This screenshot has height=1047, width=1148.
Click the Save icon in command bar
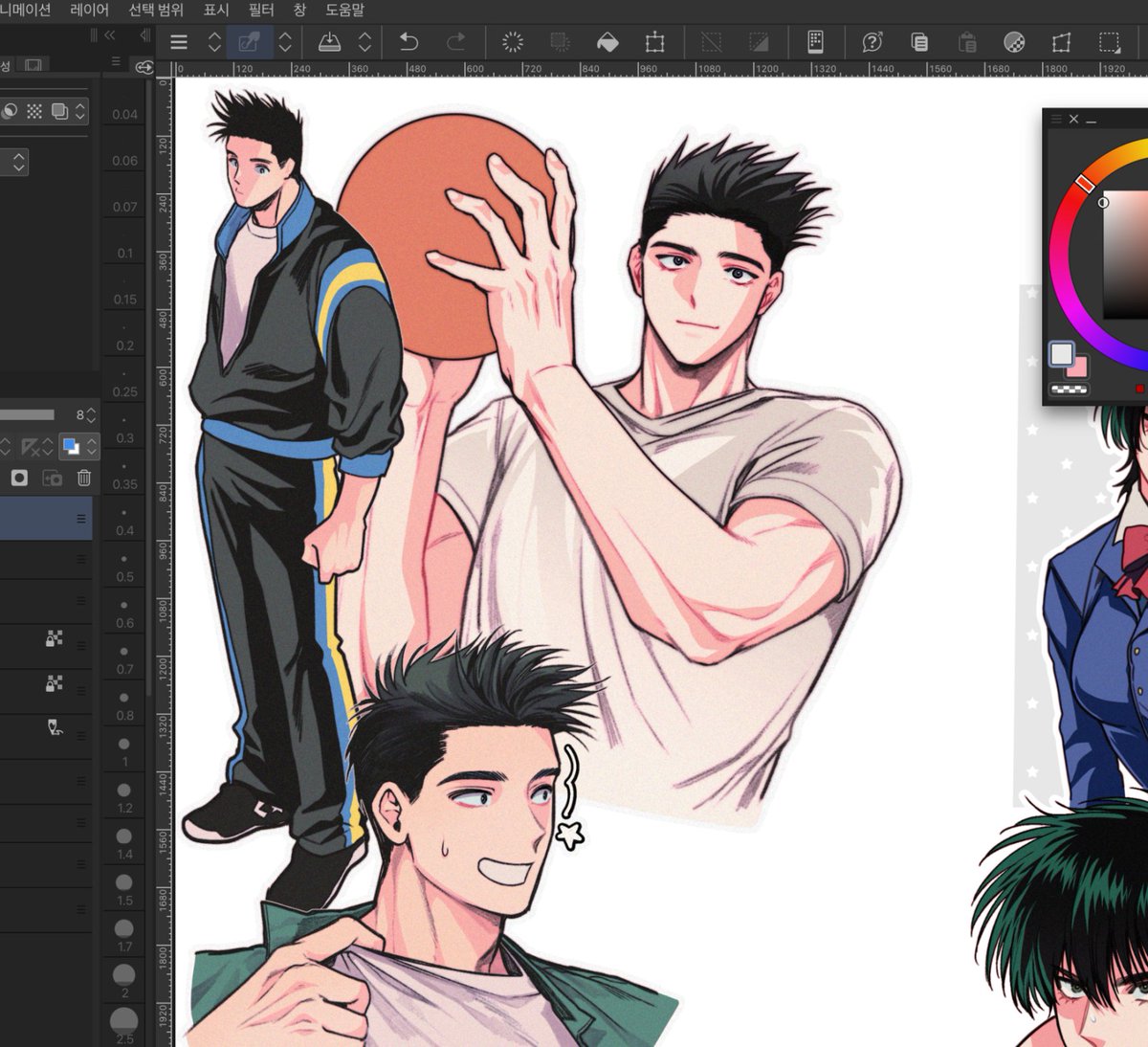(x=329, y=42)
